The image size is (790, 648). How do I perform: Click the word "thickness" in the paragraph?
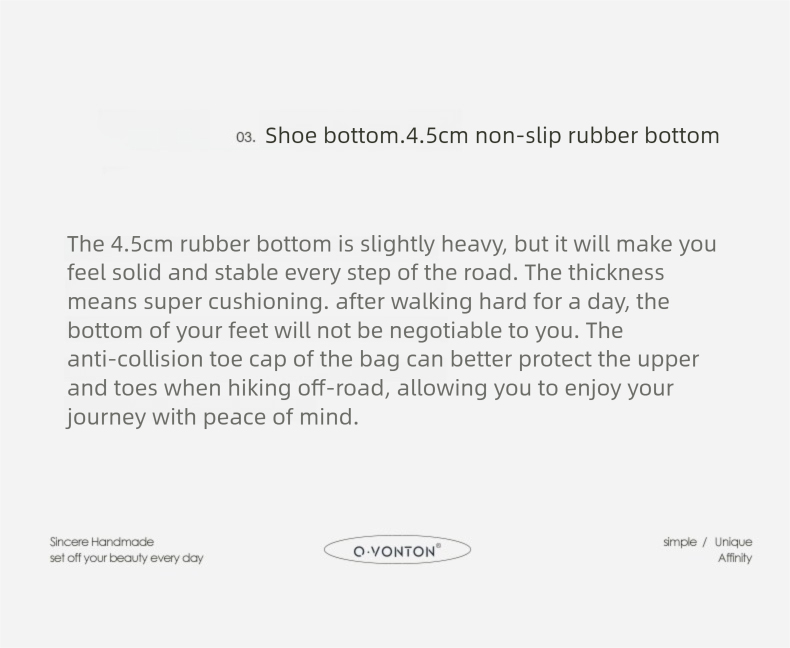[x=616, y=273]
